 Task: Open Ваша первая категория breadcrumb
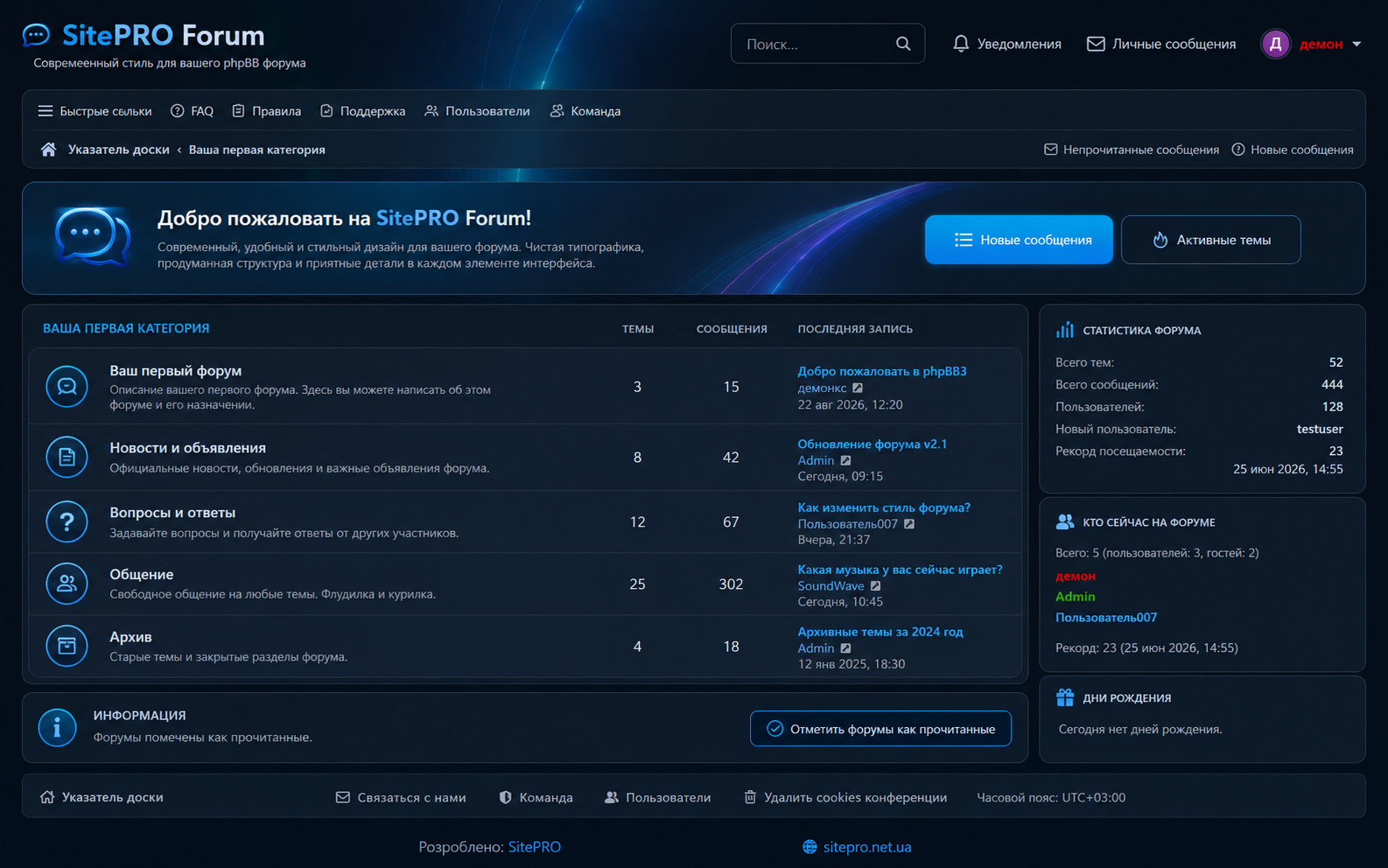pos(257,150)
